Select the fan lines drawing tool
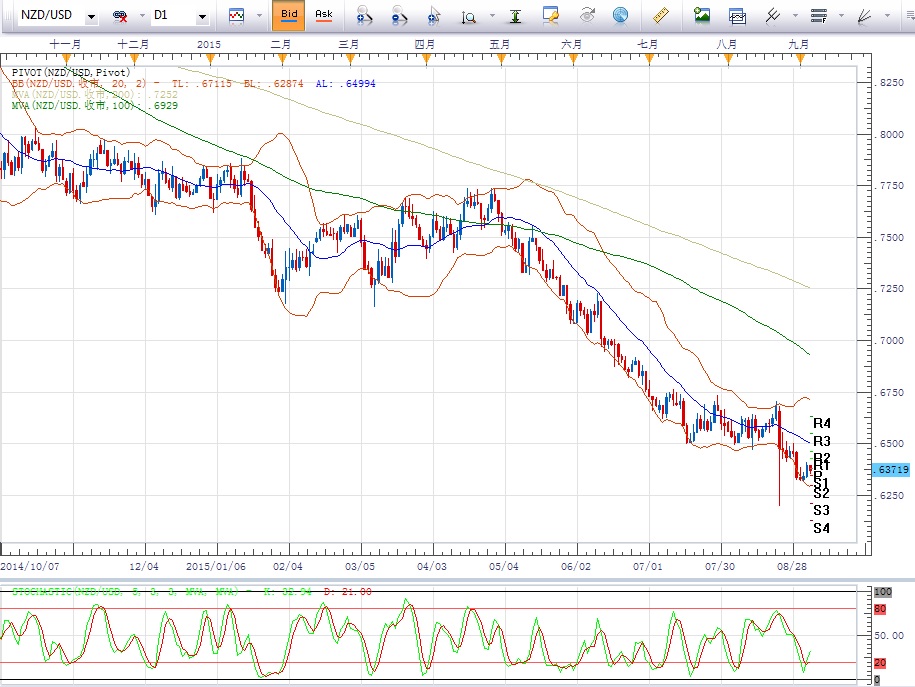 point(865,16)
